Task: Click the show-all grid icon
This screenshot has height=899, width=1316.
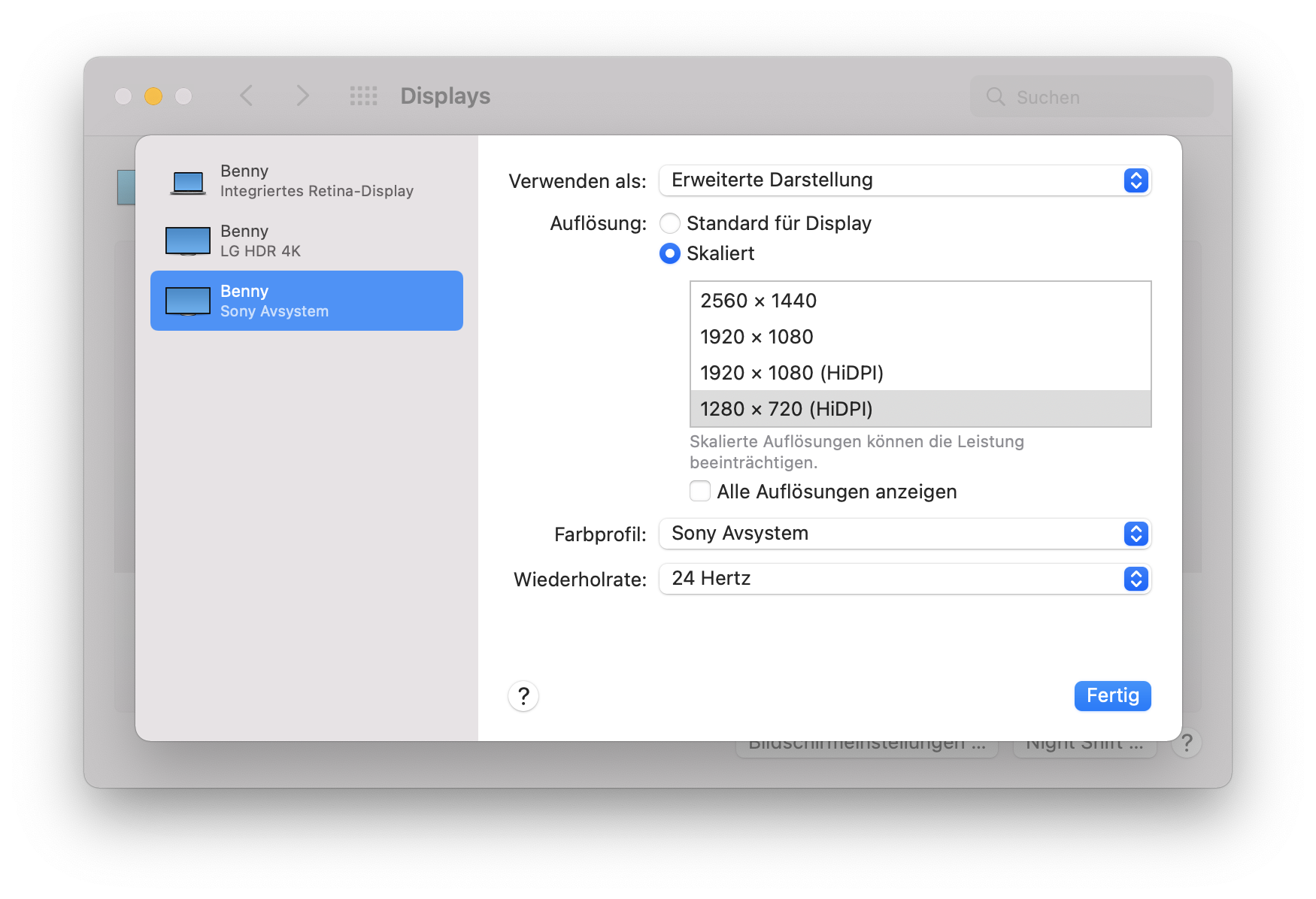Action: tap(363, 96)
